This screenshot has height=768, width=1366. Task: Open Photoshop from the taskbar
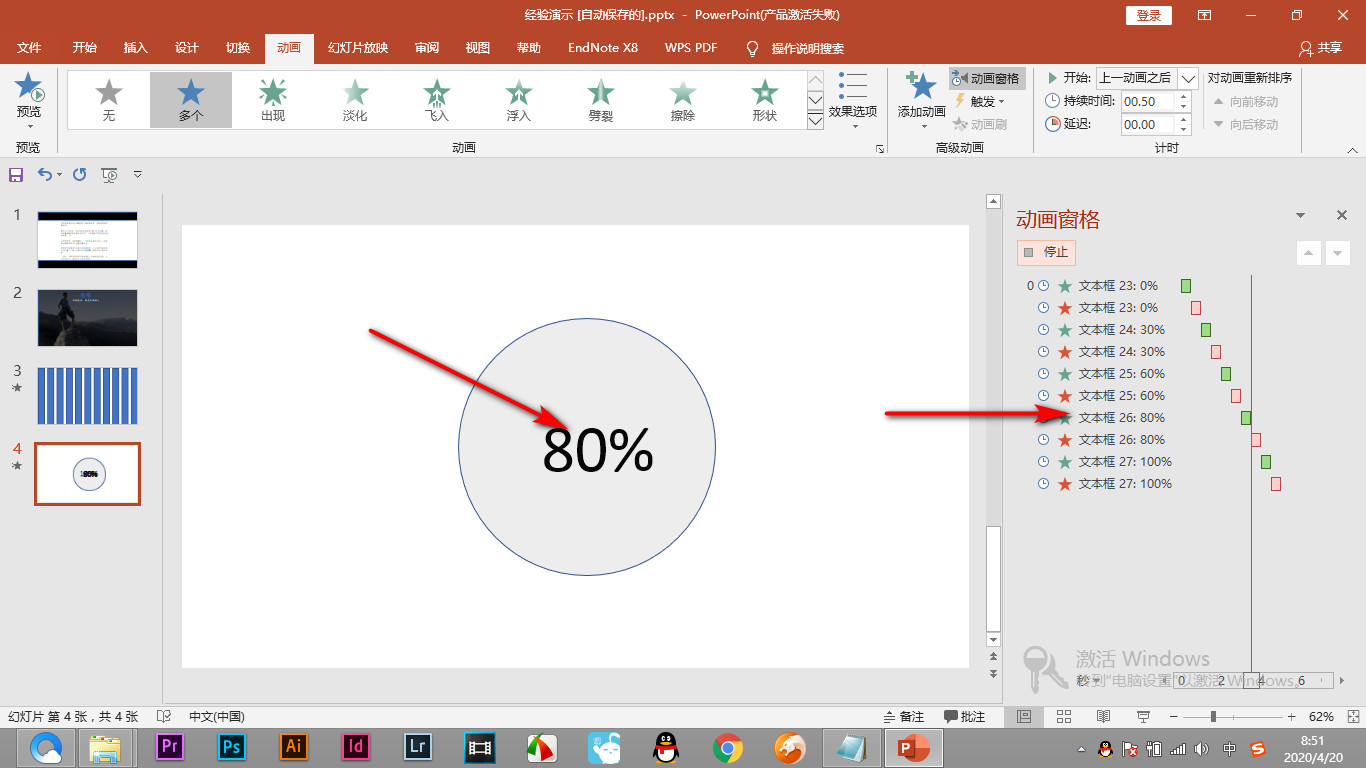click(x=232, y=747)
